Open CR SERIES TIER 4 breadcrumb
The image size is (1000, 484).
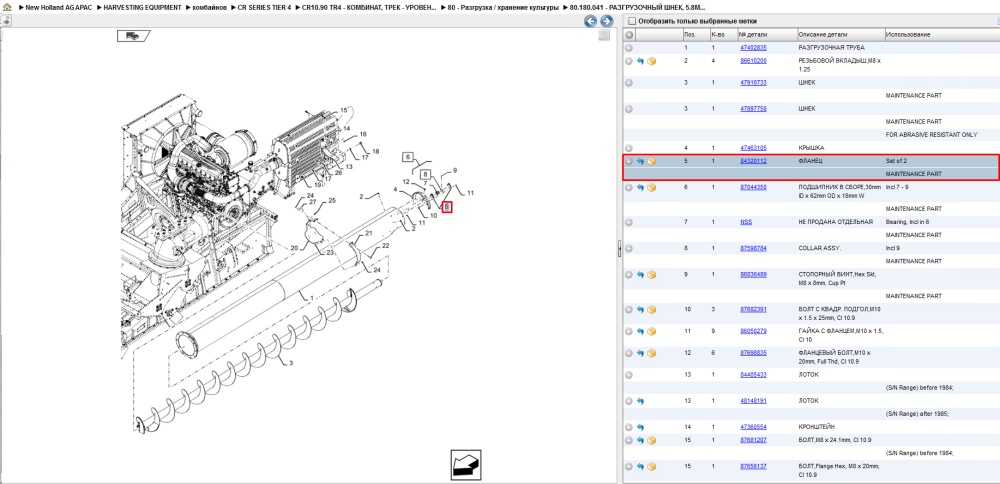264,6
